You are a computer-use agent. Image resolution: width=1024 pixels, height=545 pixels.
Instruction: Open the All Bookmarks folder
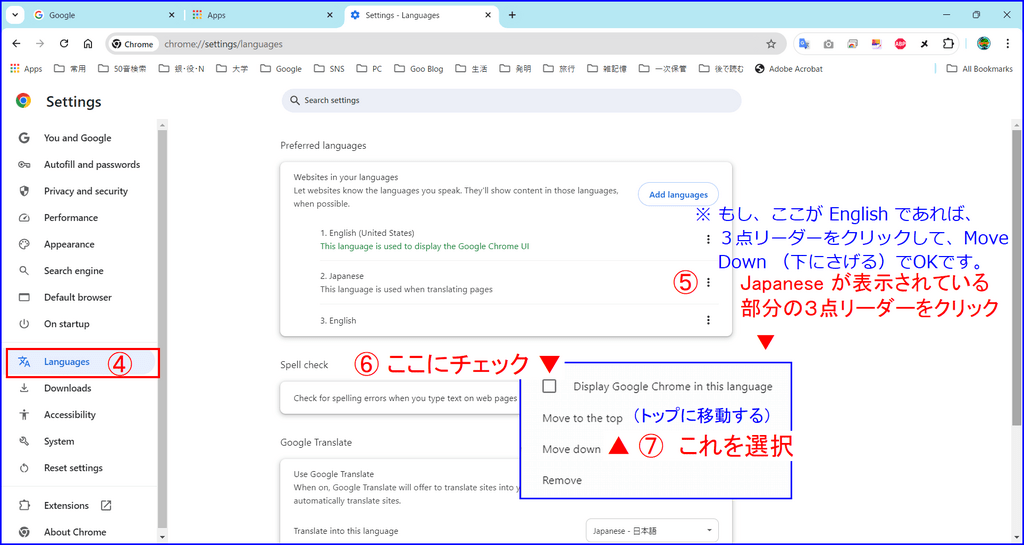tap(979, 69)
